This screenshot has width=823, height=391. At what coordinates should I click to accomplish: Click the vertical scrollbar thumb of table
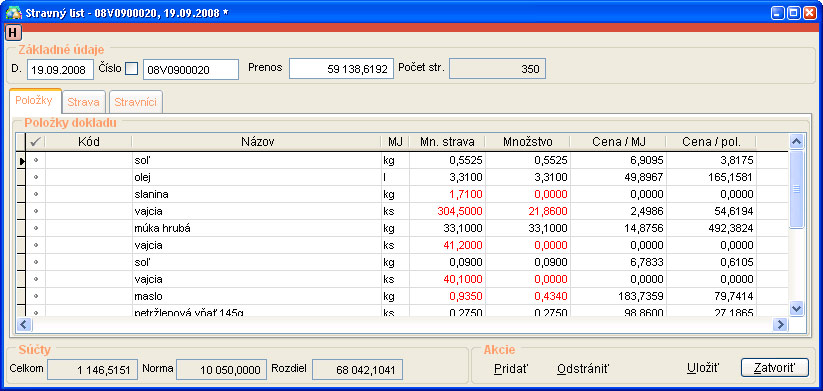(x=797, y=189)
